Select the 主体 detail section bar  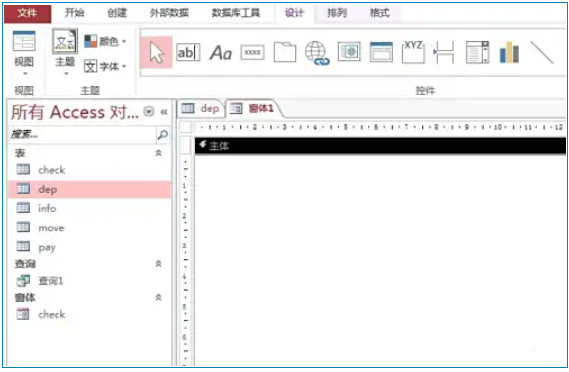[x=380, y=146]
